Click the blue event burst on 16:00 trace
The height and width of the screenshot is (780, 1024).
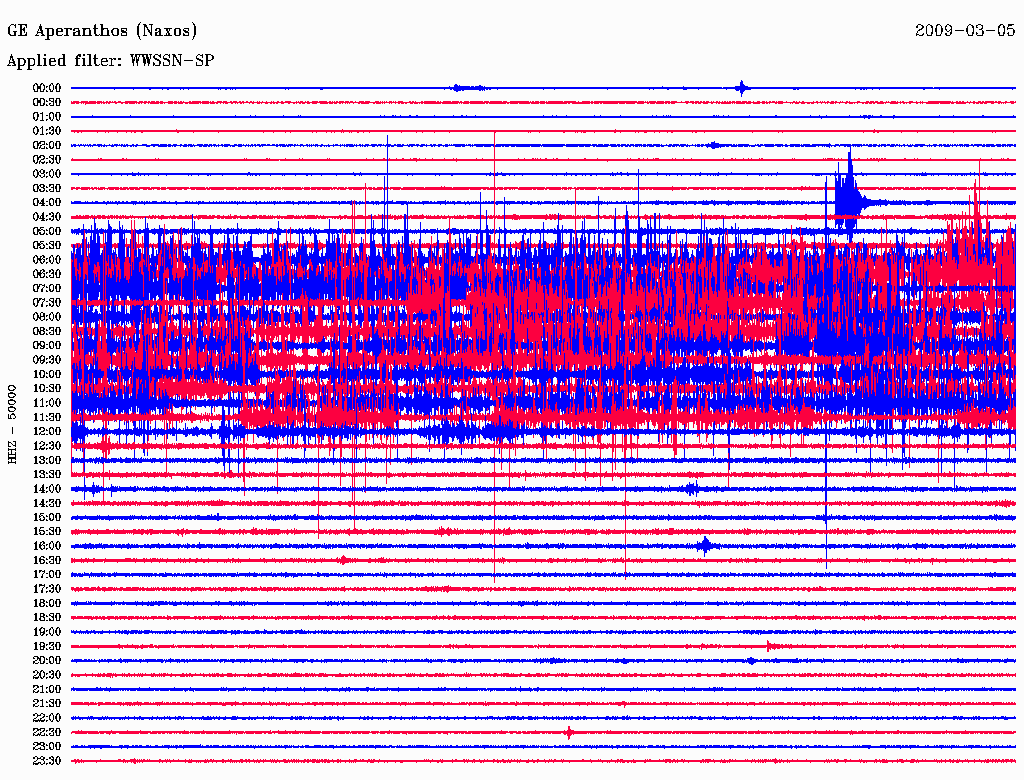705,545
